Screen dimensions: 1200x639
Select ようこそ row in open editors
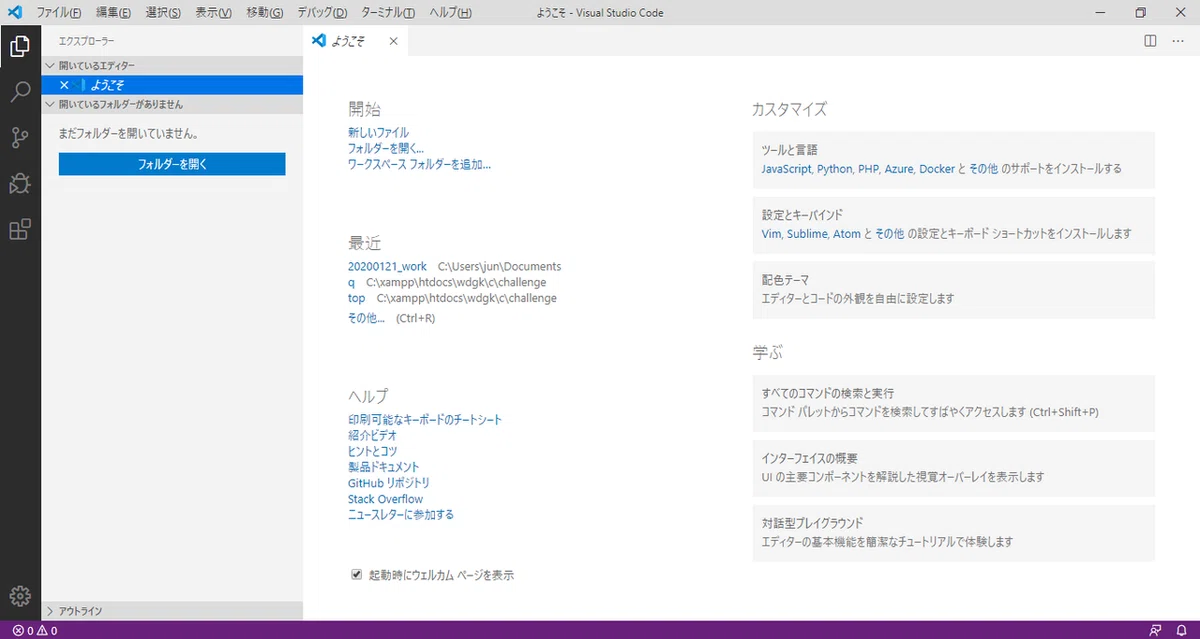pyautogui.click(x=172, y=85)
